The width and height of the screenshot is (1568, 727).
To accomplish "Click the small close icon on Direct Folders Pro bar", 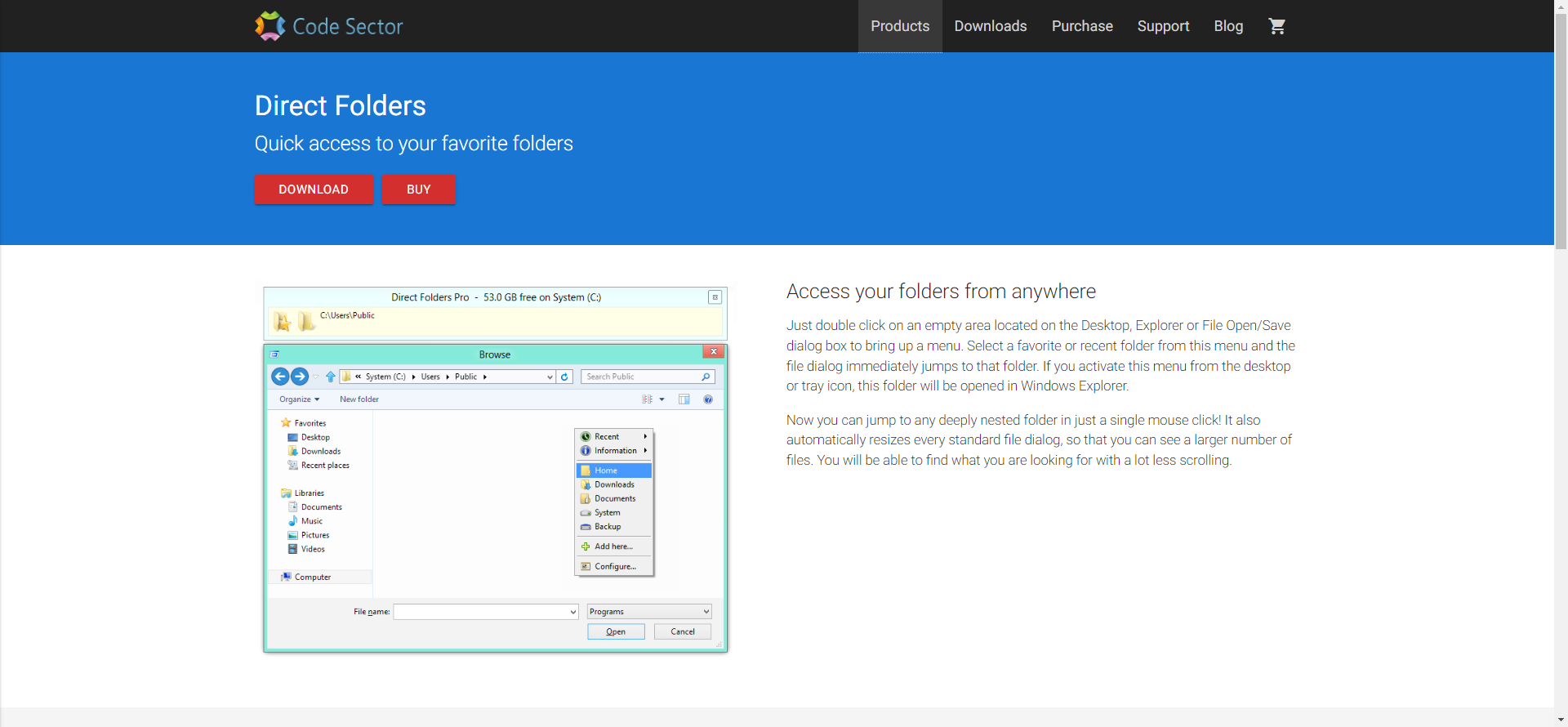I will pyautogui.click(x=715, y=297).
